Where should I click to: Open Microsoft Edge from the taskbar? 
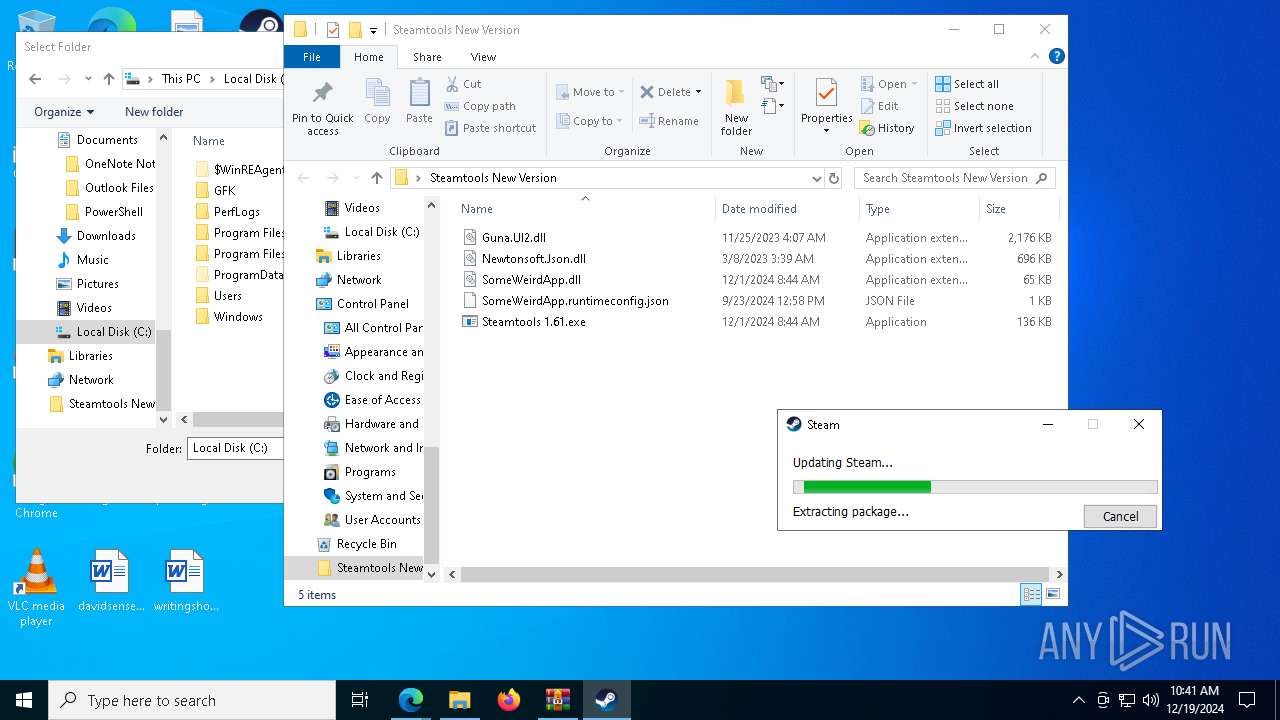point(411,700)
